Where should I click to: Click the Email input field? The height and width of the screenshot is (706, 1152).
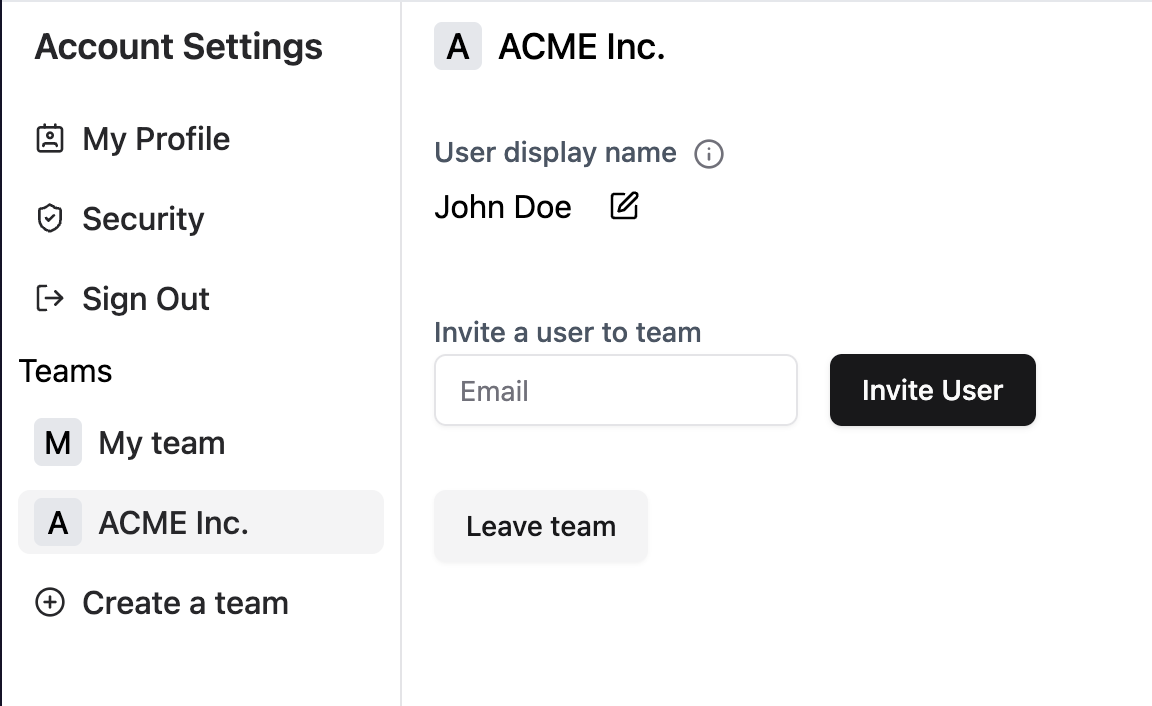615,390
